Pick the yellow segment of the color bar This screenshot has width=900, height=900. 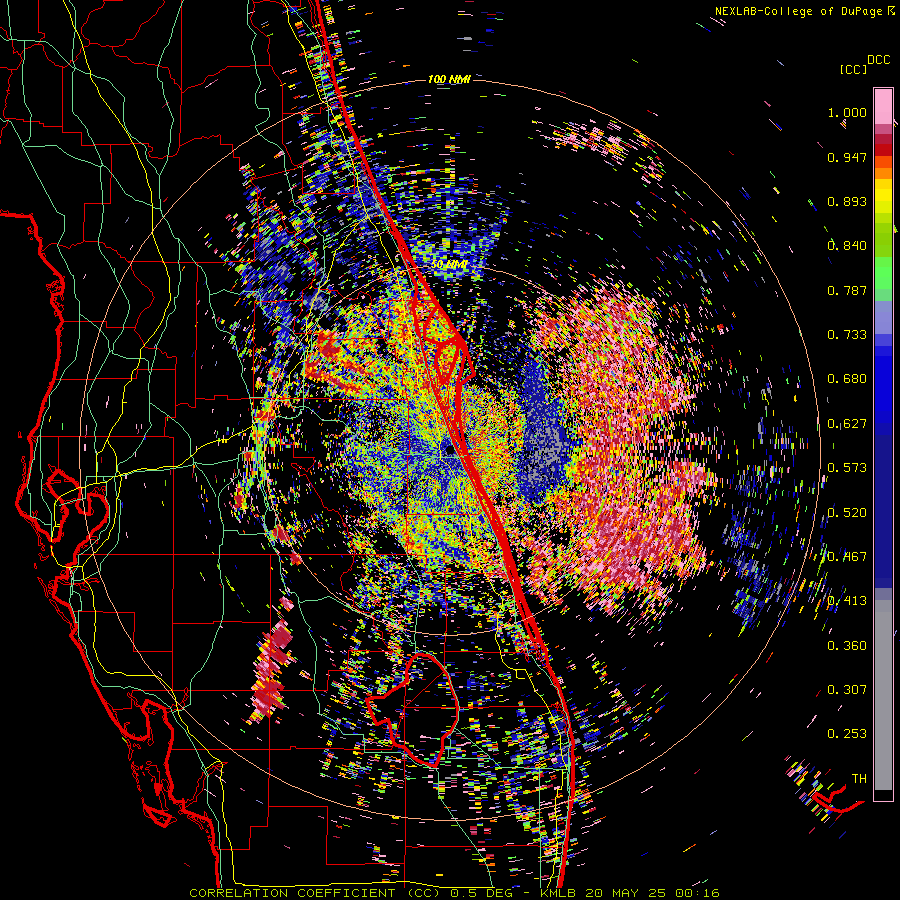pyautogui.click(x=883, y=196)
